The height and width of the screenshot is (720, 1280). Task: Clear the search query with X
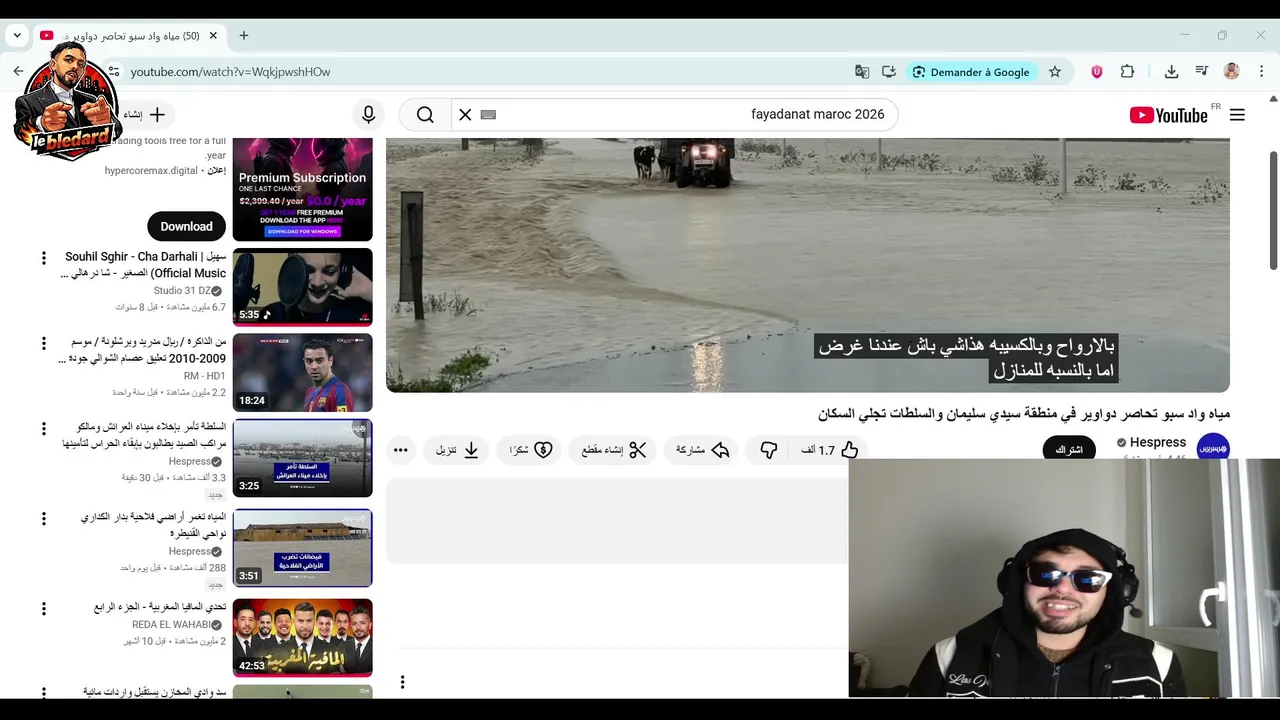(465, 115)
